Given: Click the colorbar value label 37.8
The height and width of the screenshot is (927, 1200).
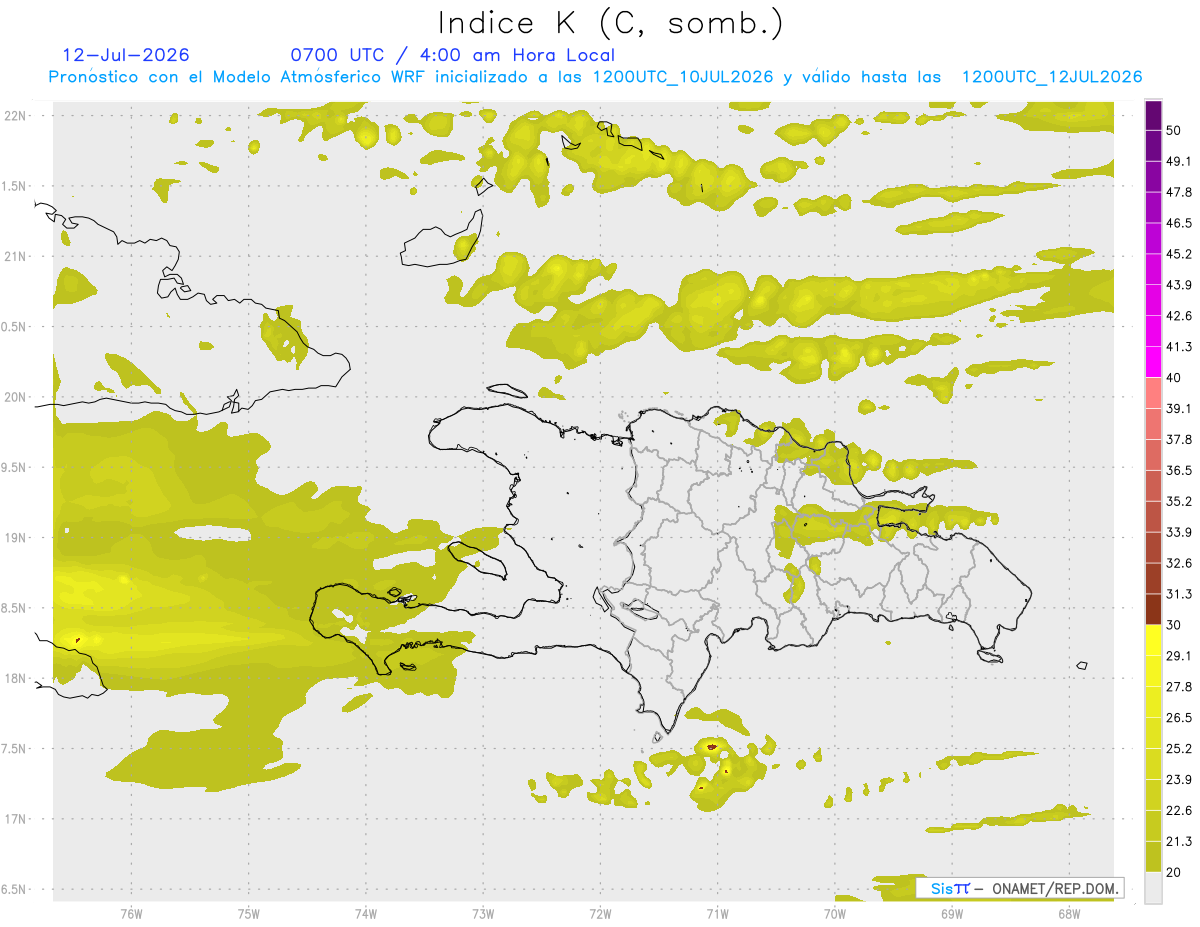Looking at the screenshot, I should point(1179,439).
